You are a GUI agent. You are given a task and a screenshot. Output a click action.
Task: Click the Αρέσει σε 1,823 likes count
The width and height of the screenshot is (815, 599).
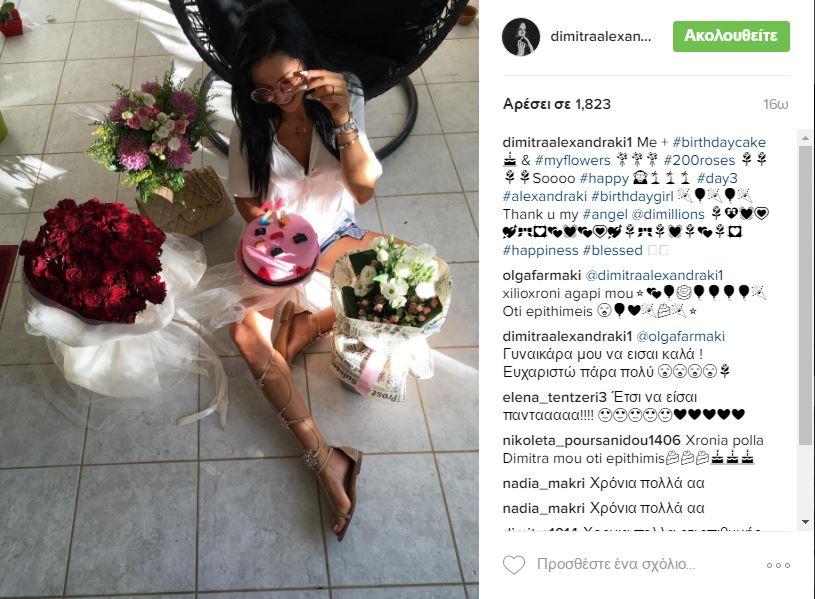(x=557, y=104)
